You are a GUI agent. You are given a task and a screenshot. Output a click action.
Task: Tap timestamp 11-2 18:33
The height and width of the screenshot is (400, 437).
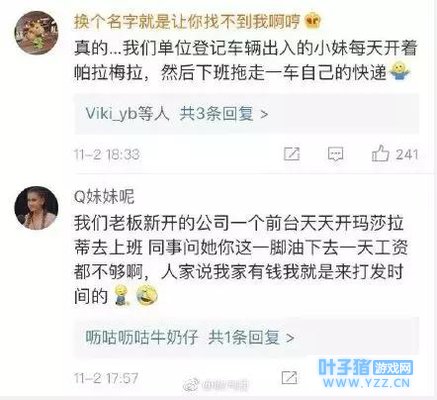pos(107,155)
